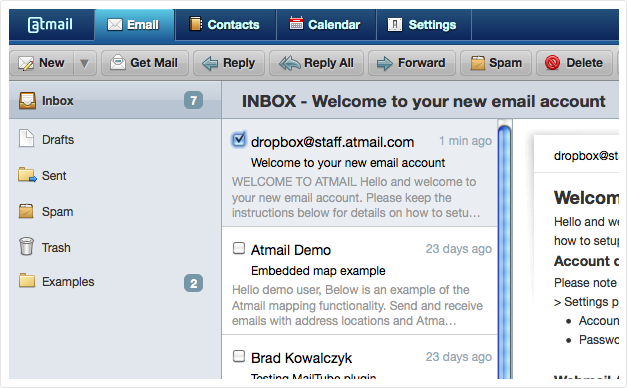
Task: Open the dropbox@staff.atmail.com sender name
Action: tap(332, 142)
